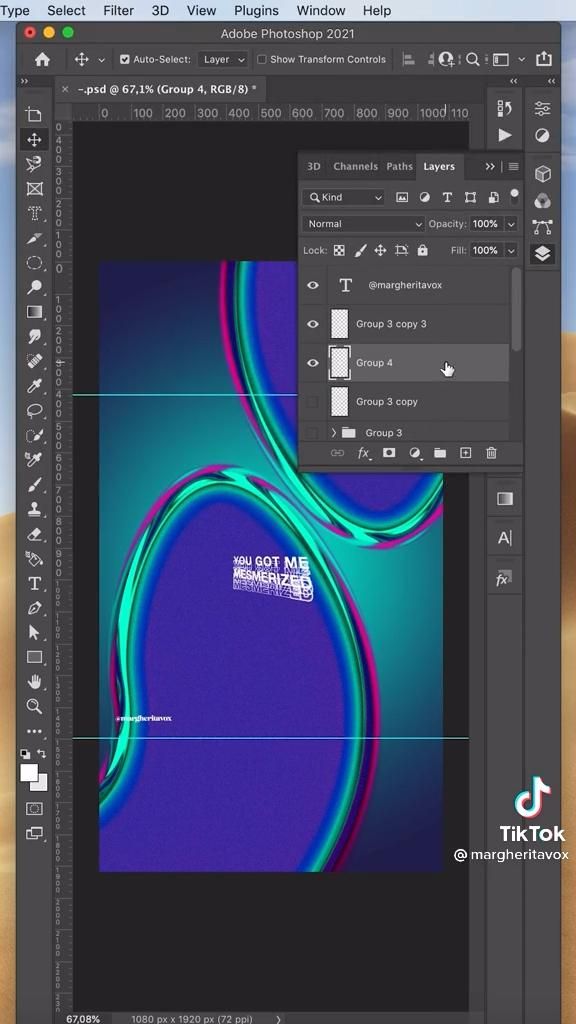Open the Filter menu
Screen dimensions: 576x1024
[118, 10]
